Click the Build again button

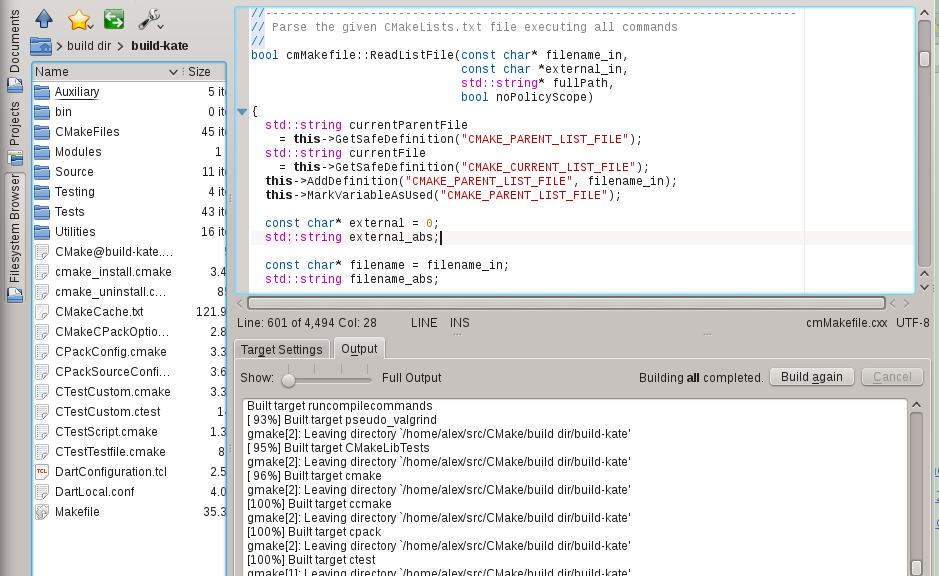811,377
